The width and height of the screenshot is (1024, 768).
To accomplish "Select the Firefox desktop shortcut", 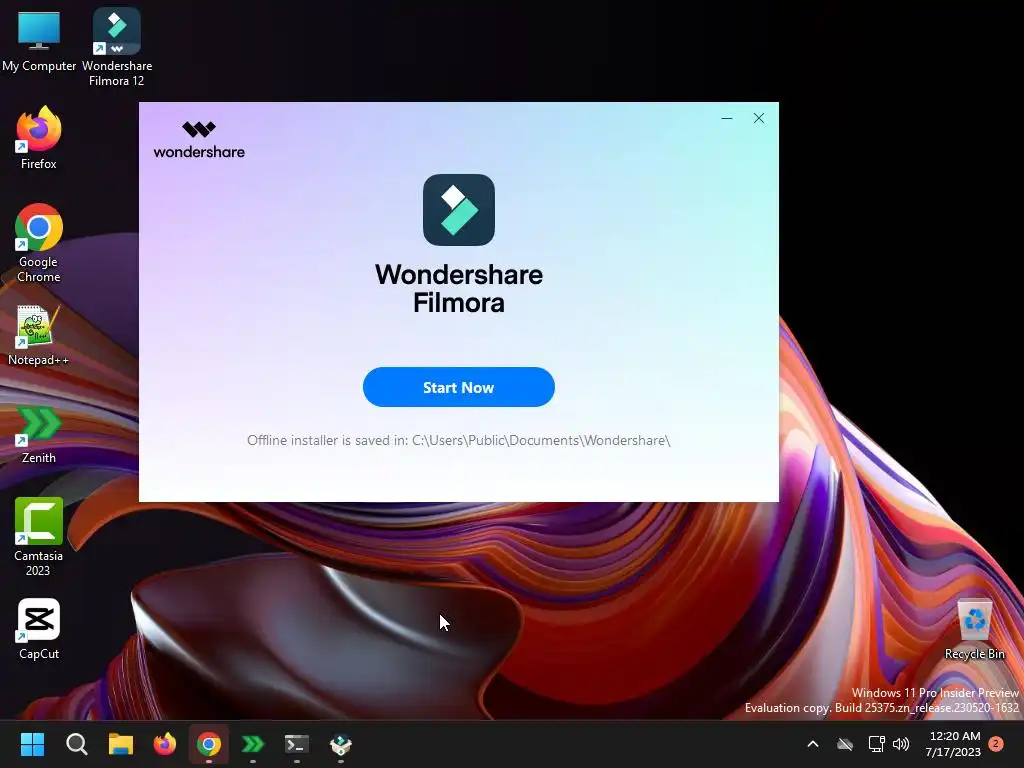I will pyautogui.click(x=39, y=138).
